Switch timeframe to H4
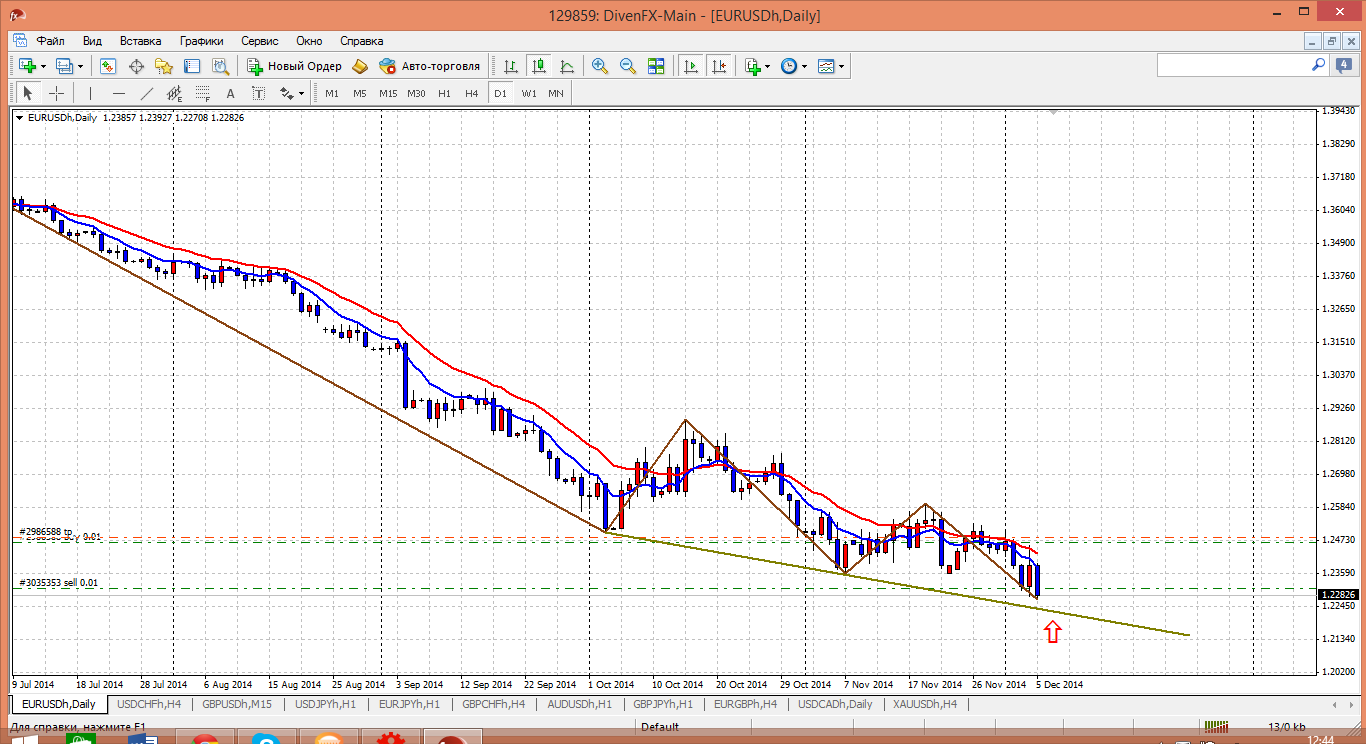This screenshot has height=744, width=1369. coord(472,93)
